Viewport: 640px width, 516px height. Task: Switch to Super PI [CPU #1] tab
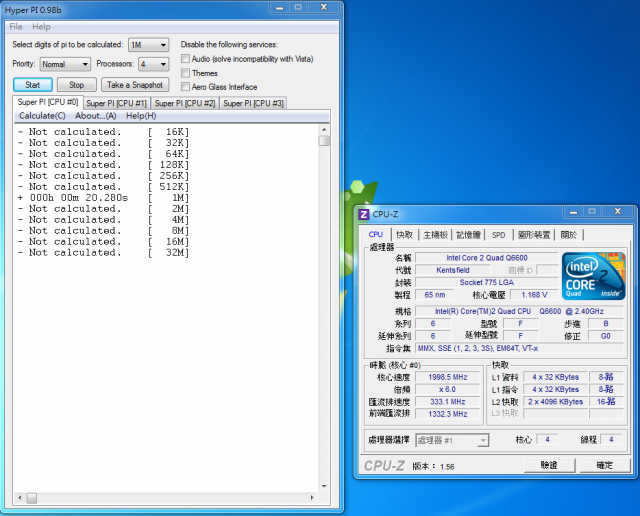[117, 103]
